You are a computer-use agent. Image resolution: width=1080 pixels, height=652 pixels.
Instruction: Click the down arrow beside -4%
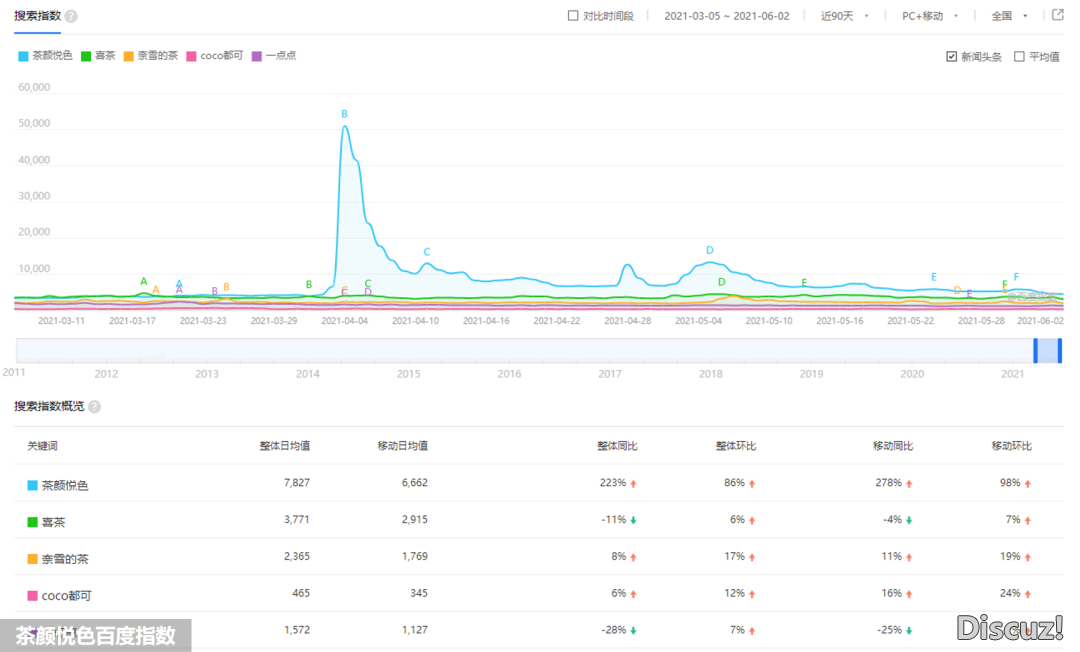click(909, 520)
